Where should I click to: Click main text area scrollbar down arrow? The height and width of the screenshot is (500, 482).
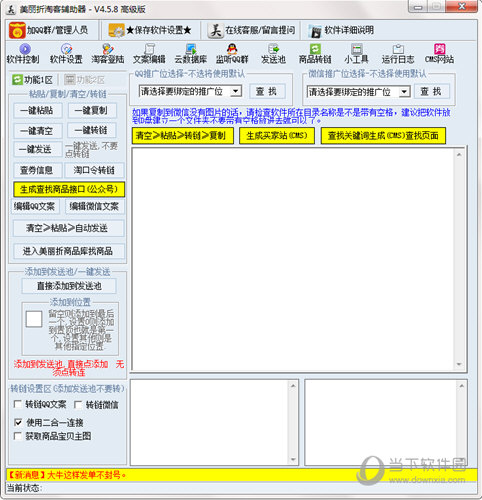pos(459,364)
